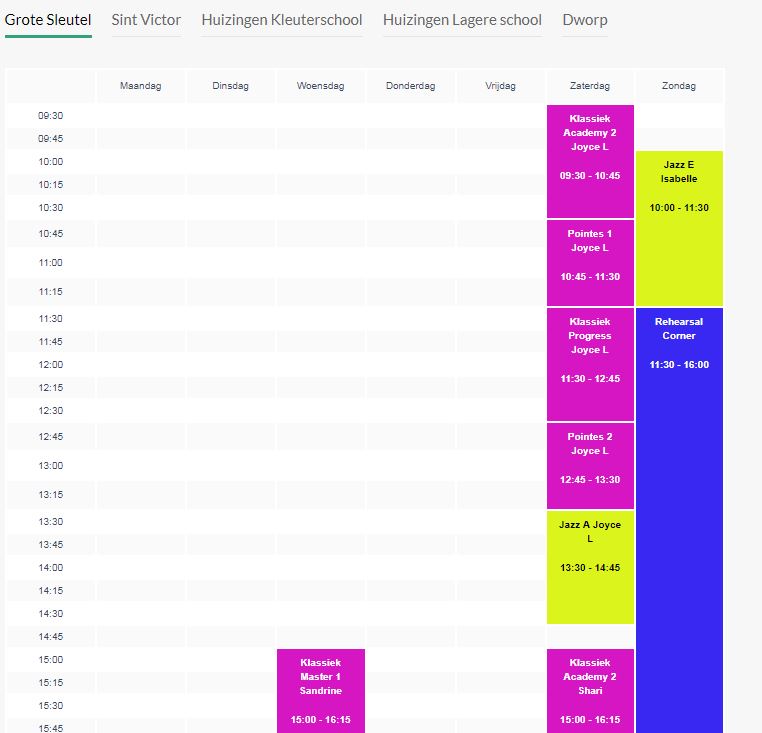Image resolution: width=762 pixels, height=733 pixels.
Task: Open the Pointes 1 Joyce L class
Action: tap(590, 263)
